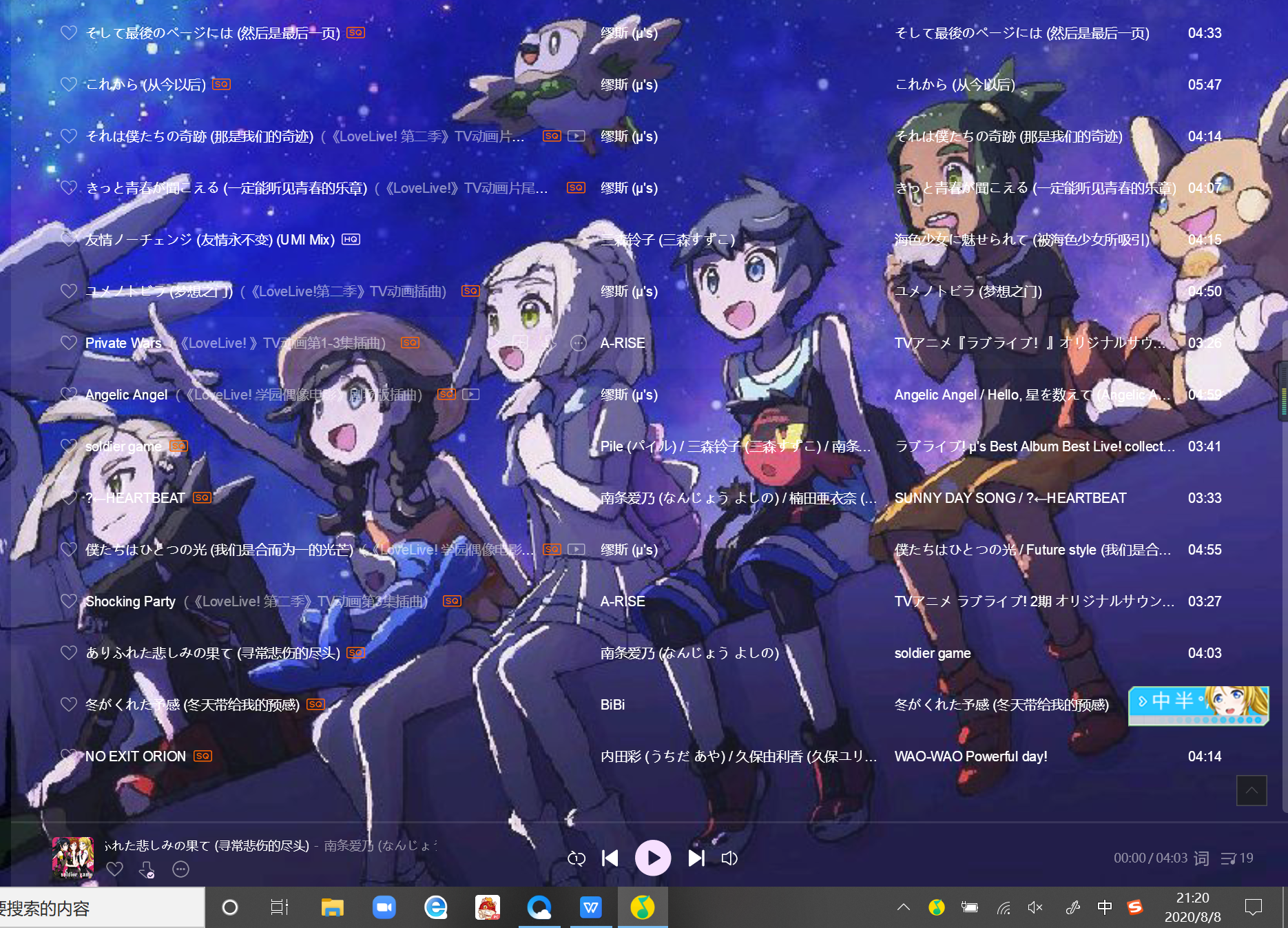Open the play queue showing 19 songs
This screenshot has height=928, width=1288.
click(x=1237, y=858)
